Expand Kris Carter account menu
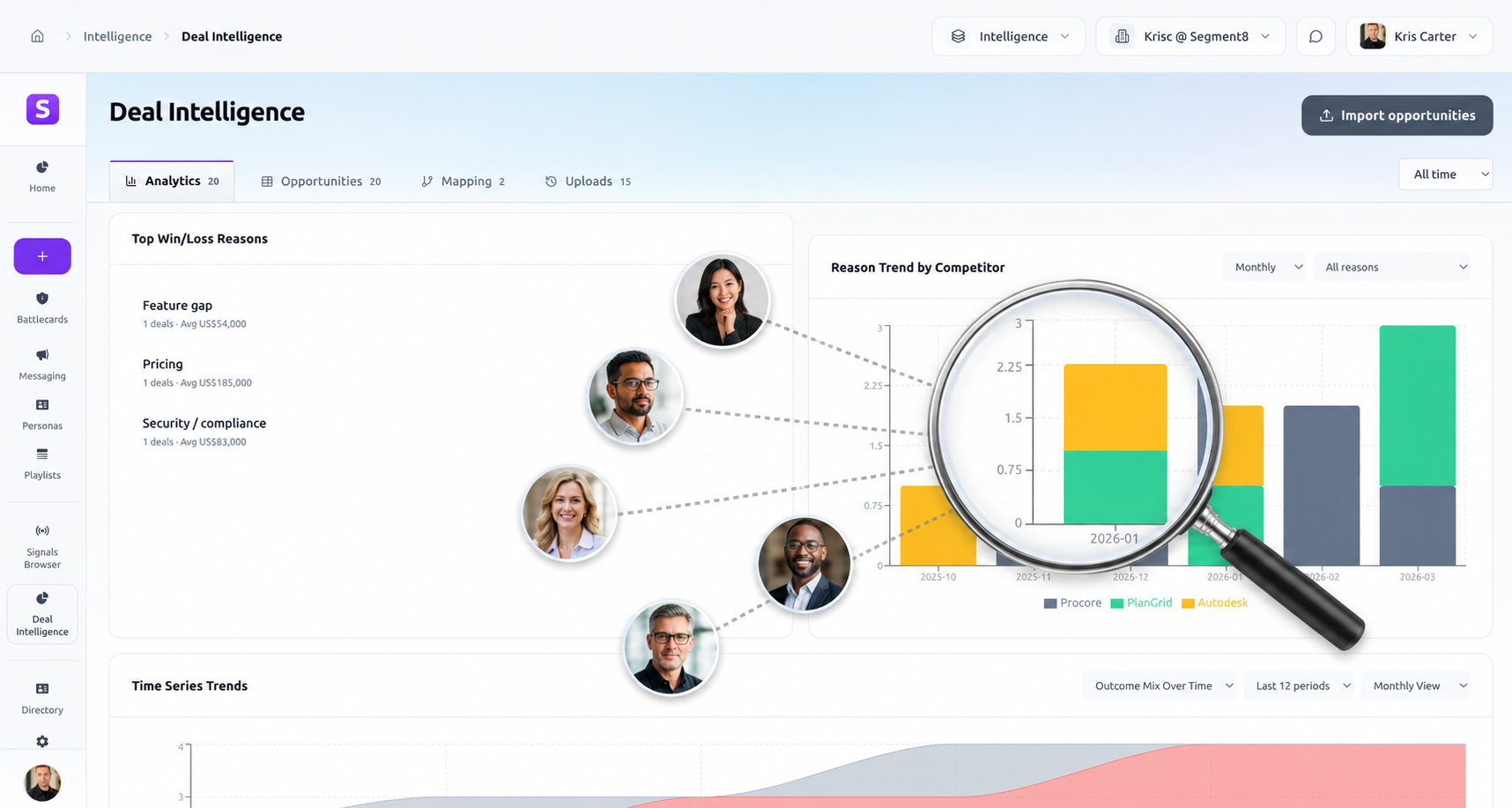The image size is (1512, 808). pos(1419,36)
